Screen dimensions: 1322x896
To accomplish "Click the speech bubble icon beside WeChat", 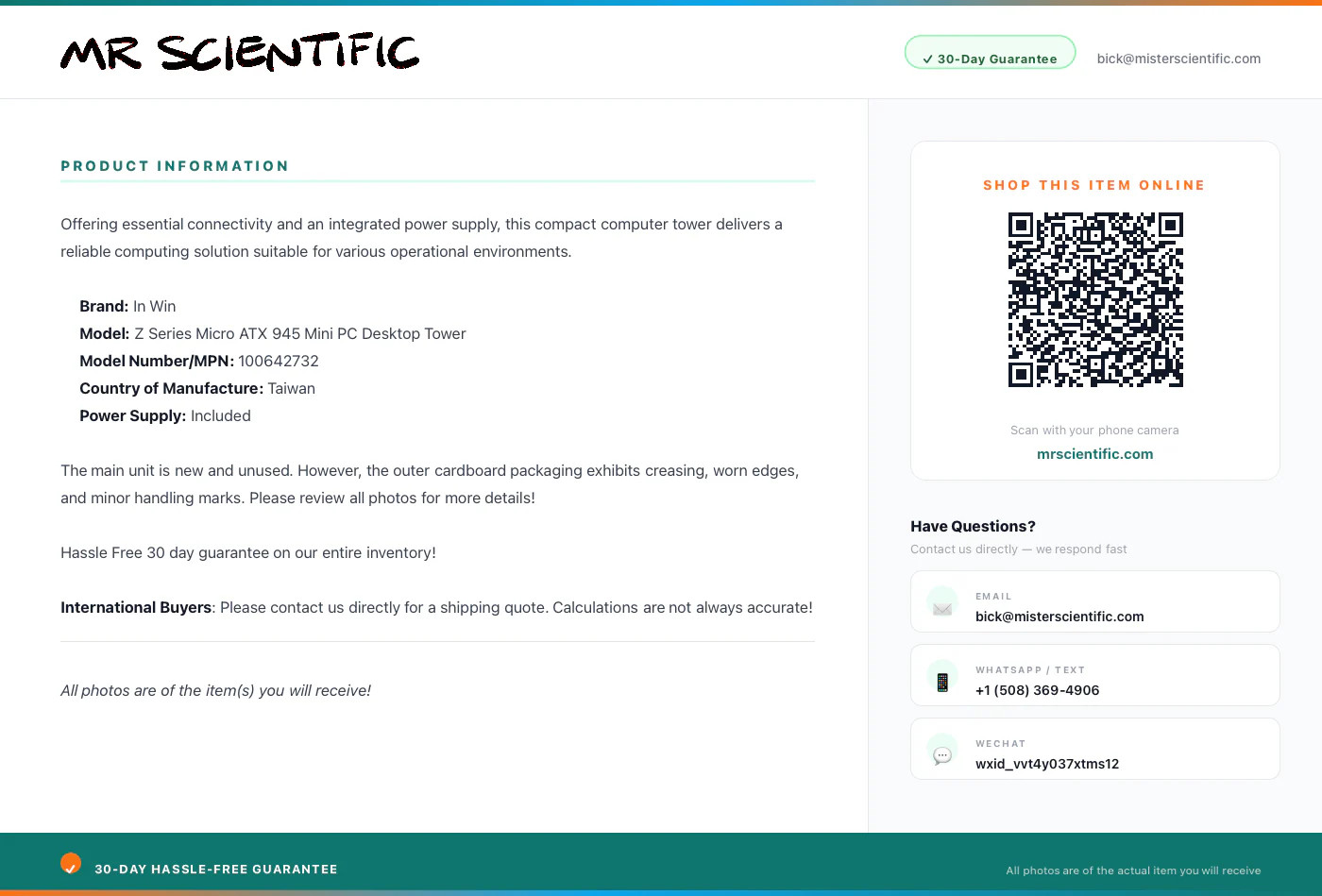I will (942, 755).
